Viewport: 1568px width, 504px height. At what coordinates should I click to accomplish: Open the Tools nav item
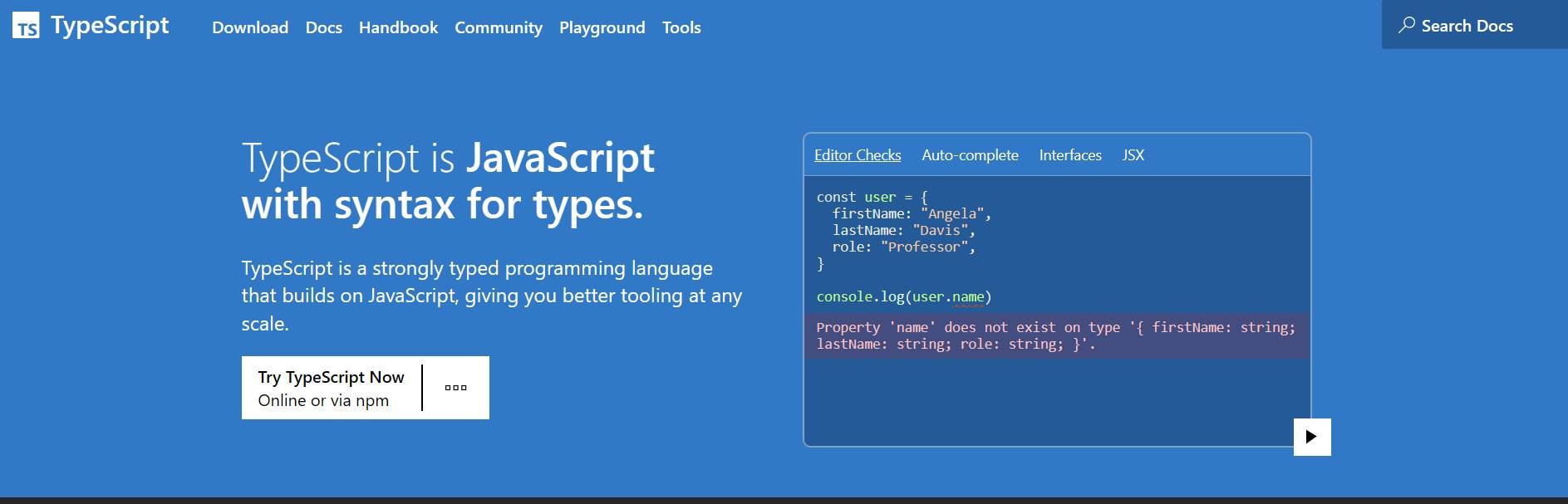pyautogui.click(x=681, y=27)
